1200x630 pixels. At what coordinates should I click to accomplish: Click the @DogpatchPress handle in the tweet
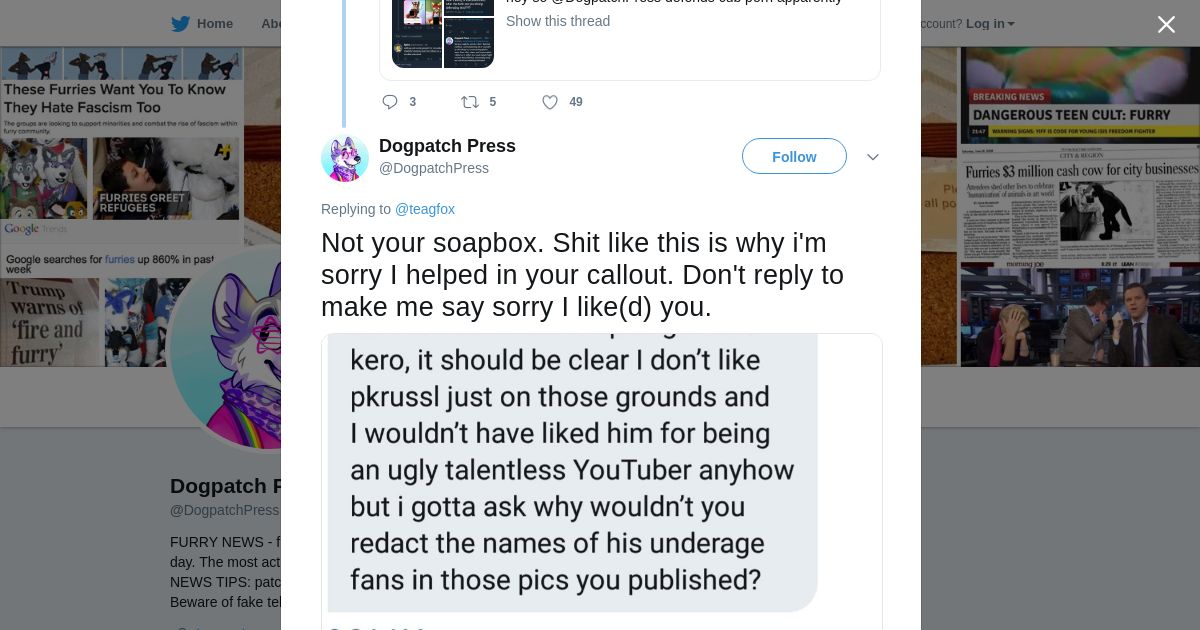(433, 168)
